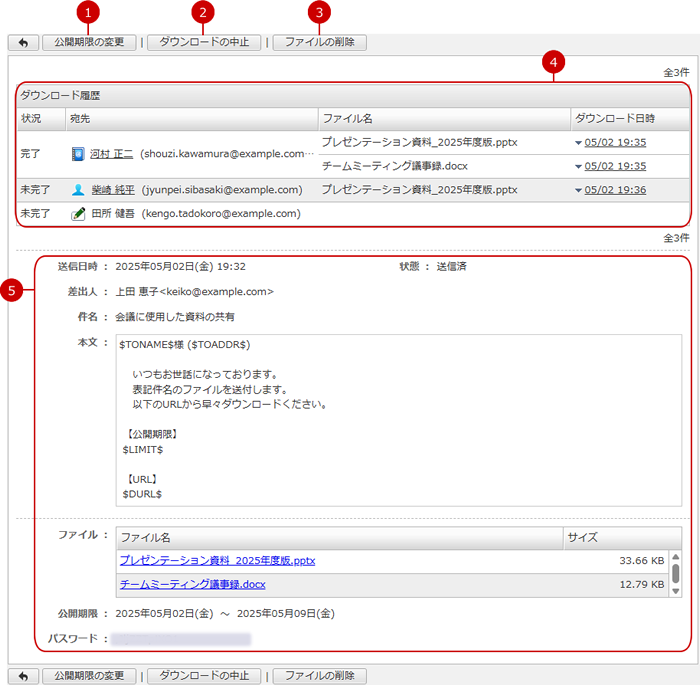This screenshot has height=685, width=700.
Task: Click チームミーティング議事録.docx in download history
Action: [x=395, y=167]
